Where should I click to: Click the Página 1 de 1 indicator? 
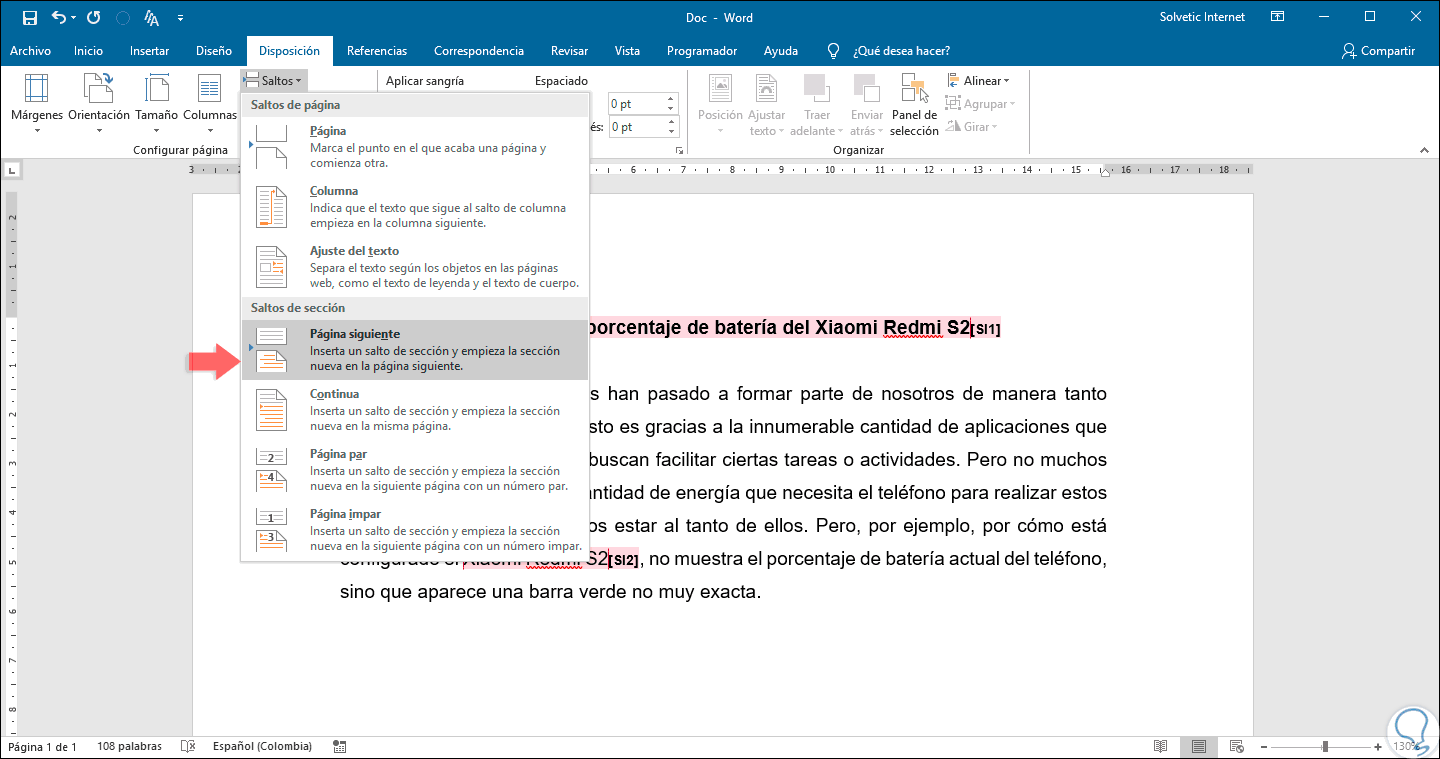coord(42,747)
